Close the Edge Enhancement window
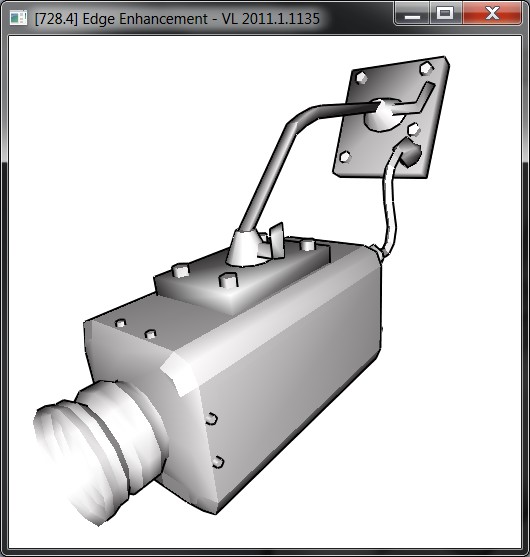530x557 pixels. (492, 13)
